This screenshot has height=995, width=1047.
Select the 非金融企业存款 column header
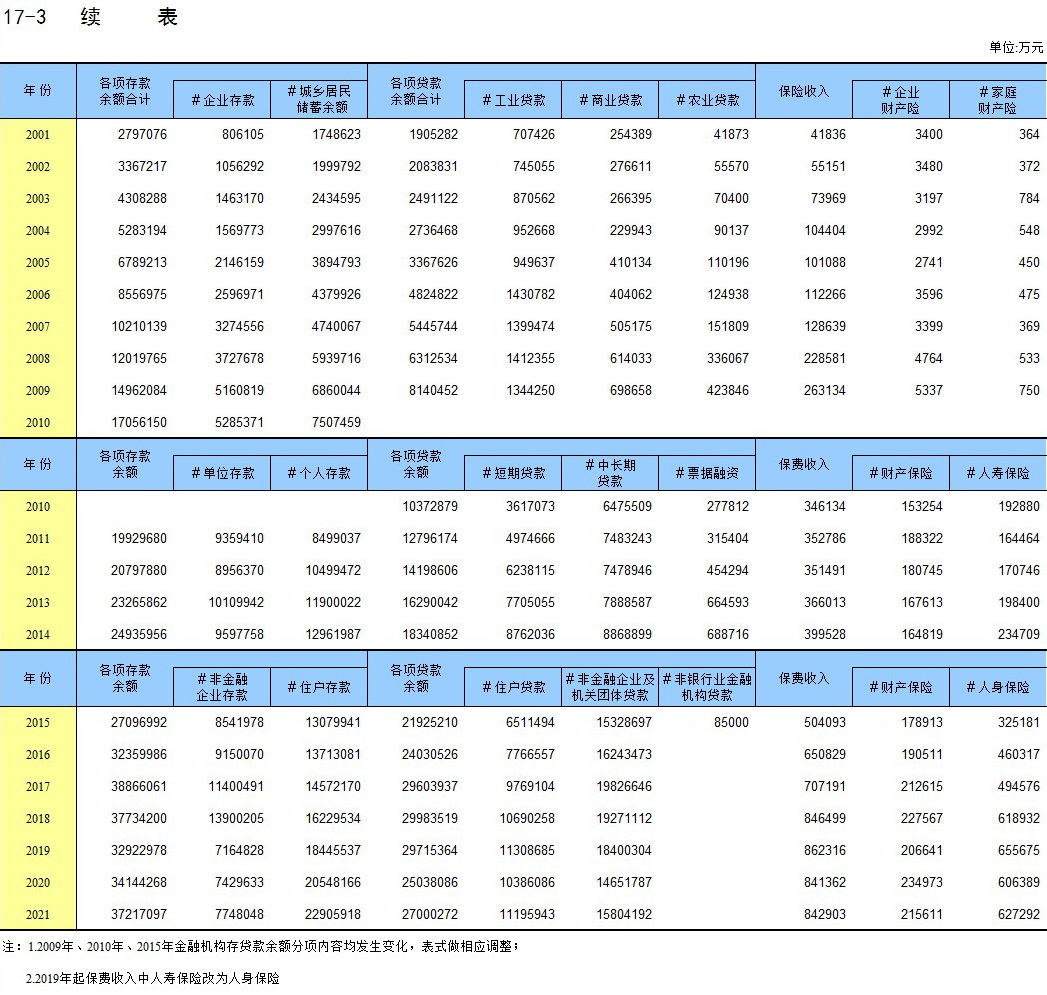(x=222, y=687)
